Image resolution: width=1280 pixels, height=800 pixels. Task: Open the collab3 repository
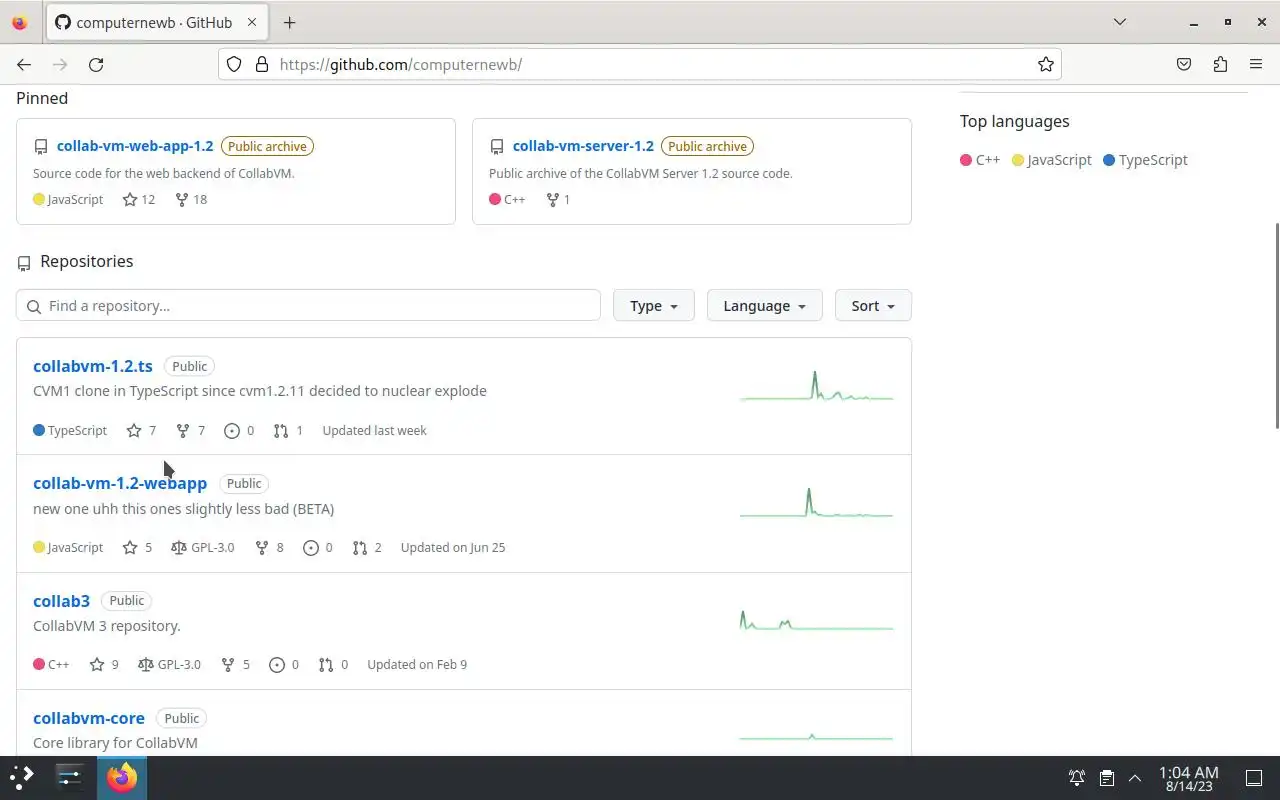coord(61,601)
